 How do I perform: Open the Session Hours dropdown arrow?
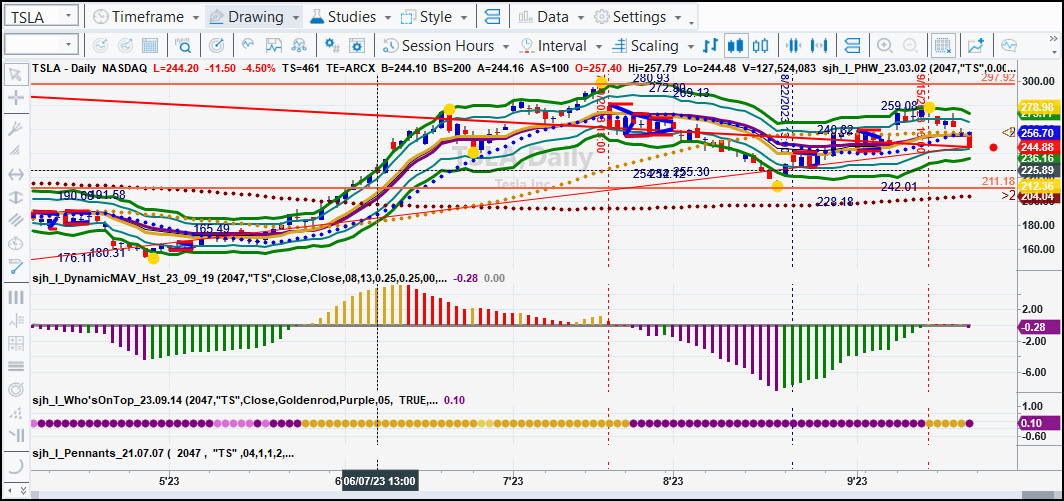(x=505, y=46)
